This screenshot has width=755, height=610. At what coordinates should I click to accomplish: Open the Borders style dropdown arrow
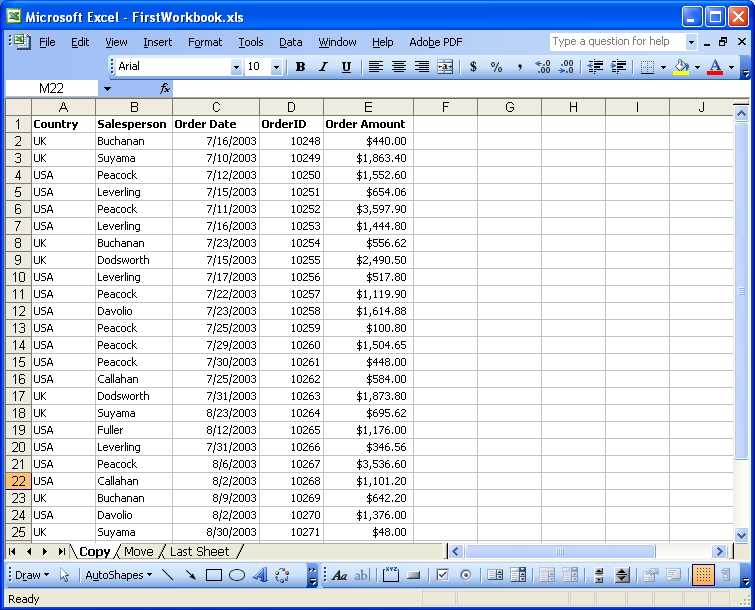pyautogui.click(x=663, y=67)
